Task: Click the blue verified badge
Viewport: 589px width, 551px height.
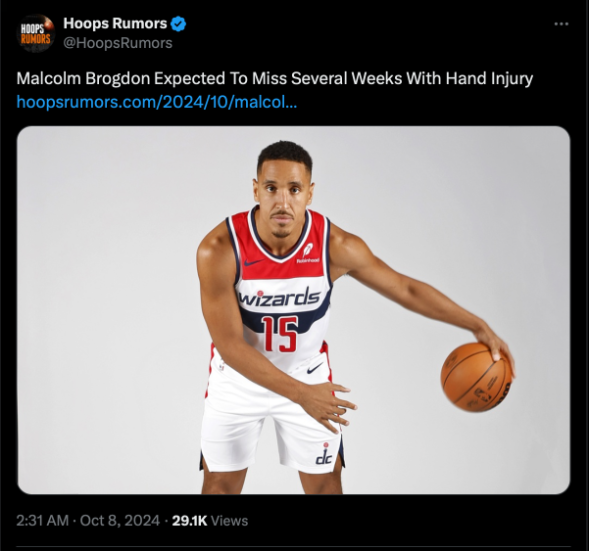Action: click(178, 24)
